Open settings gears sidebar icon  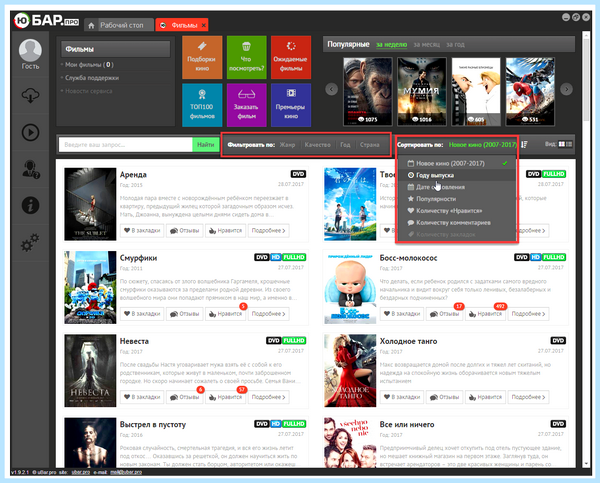30,242
